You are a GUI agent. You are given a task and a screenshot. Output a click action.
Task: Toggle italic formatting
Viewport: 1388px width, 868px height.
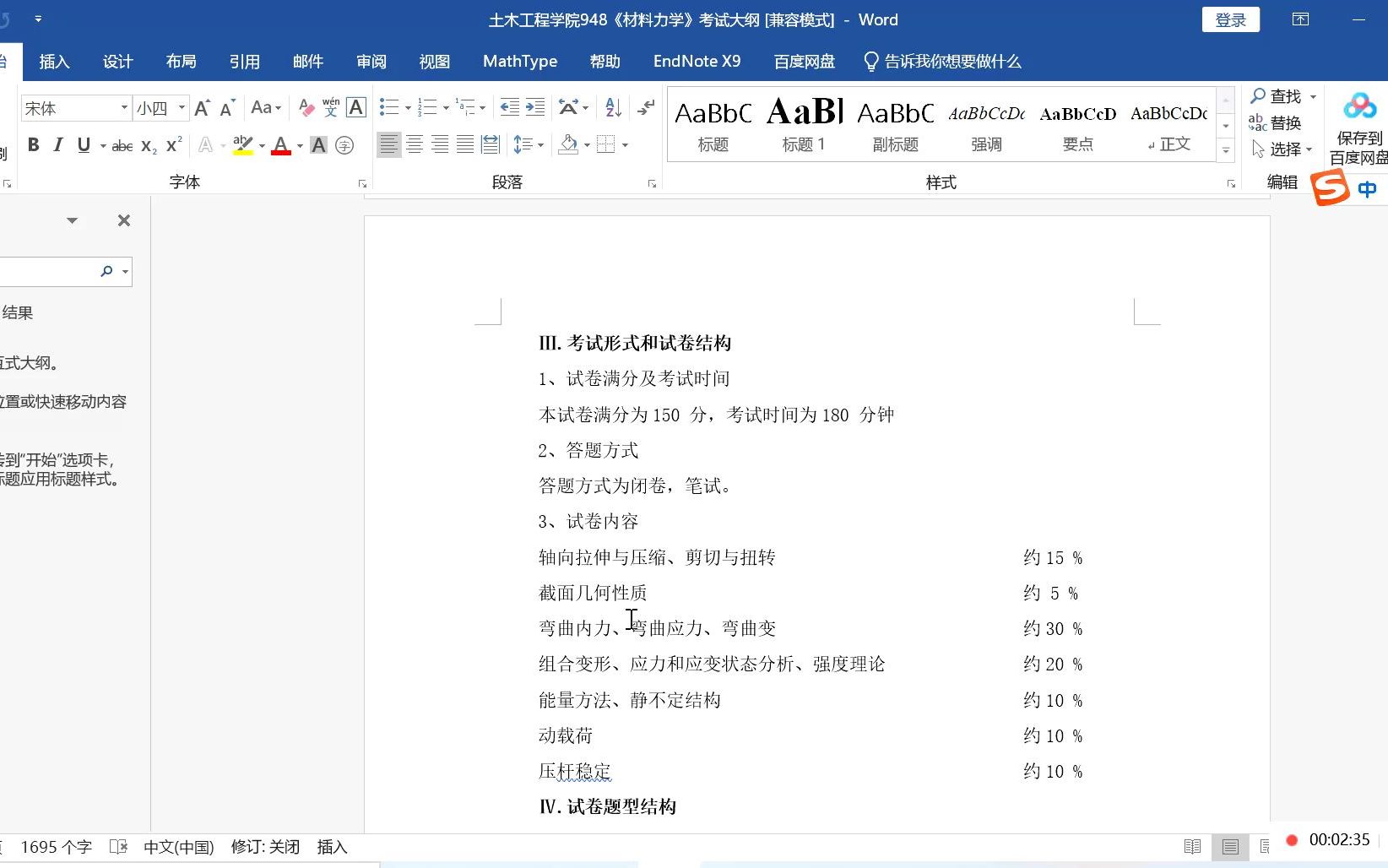(x=58, y=145)
